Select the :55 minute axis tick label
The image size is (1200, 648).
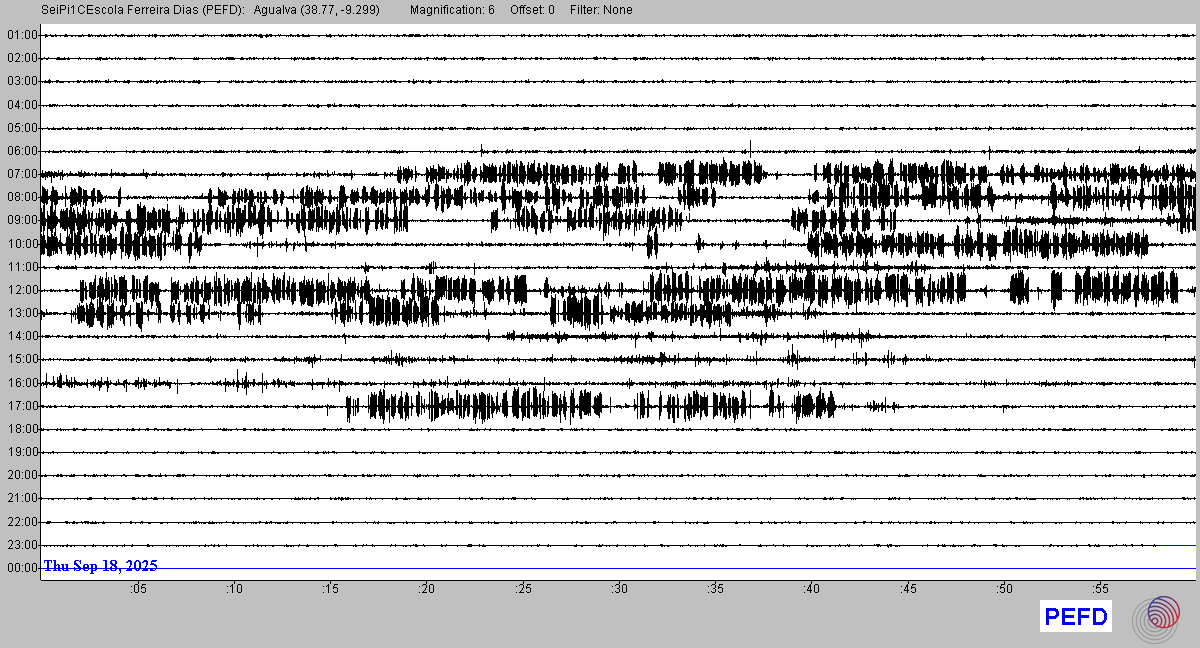click(1100, 589)
